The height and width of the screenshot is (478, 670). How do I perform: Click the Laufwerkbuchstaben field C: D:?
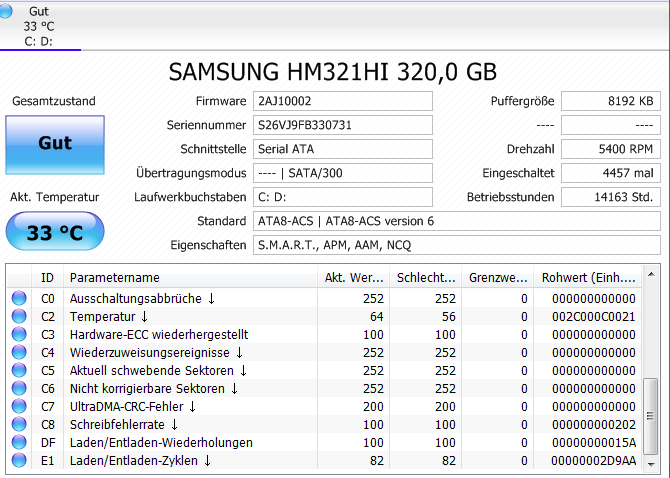[343, 197]
